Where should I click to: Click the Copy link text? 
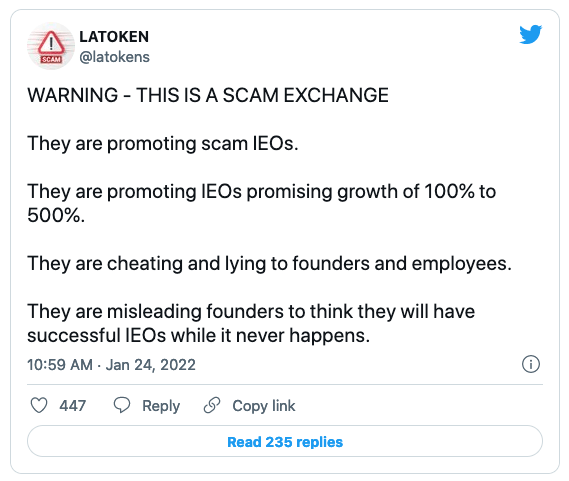click(x=264, y=406)
